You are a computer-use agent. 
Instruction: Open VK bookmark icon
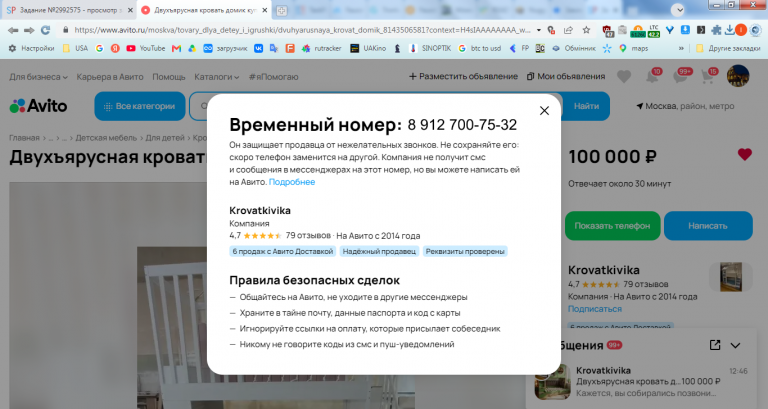258,48
